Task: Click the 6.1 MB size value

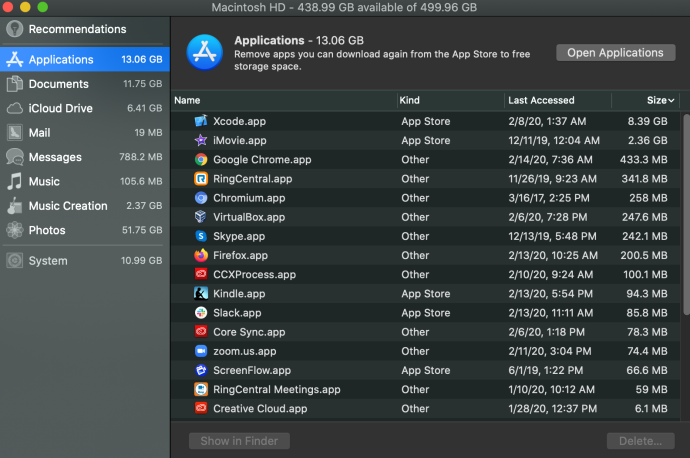Action: [x=651, y=409]
